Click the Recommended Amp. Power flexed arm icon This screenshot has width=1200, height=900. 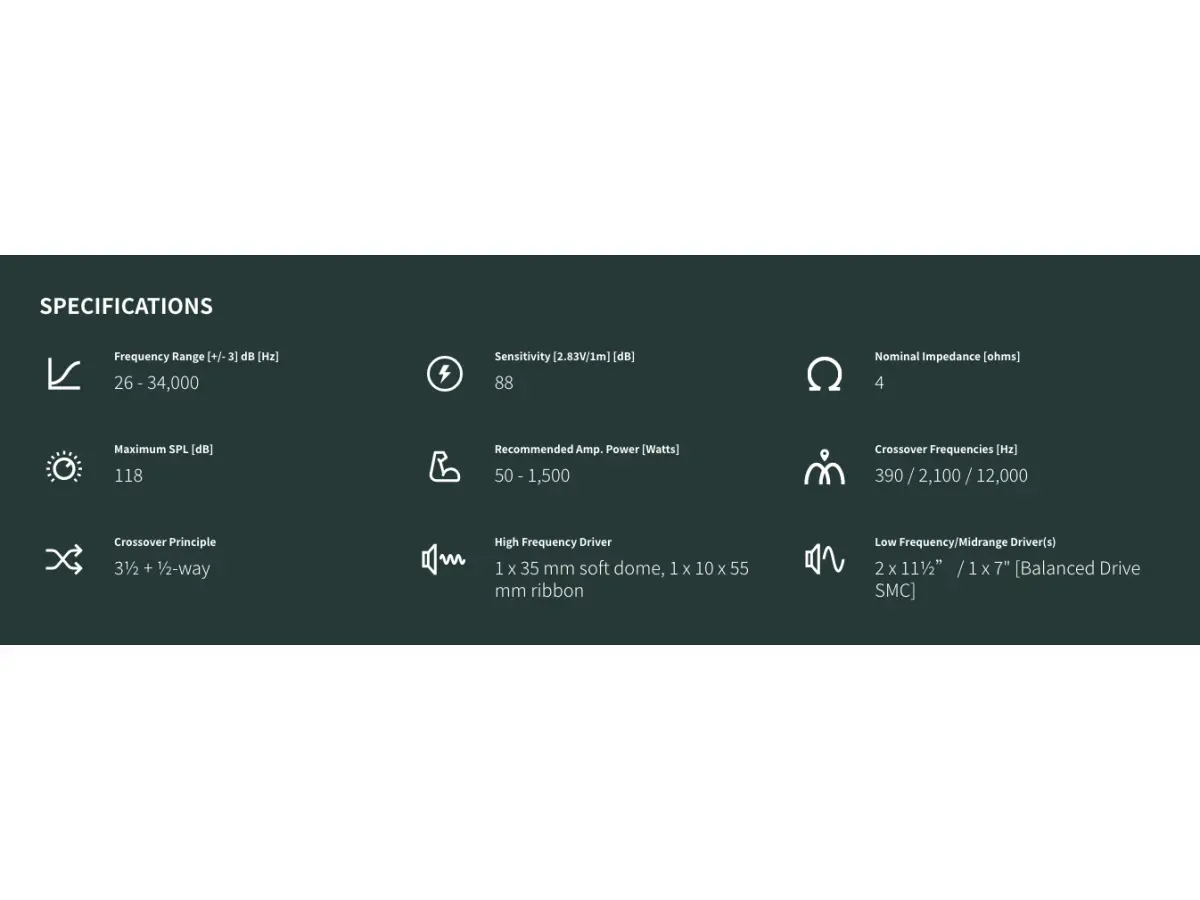point(444,467)
